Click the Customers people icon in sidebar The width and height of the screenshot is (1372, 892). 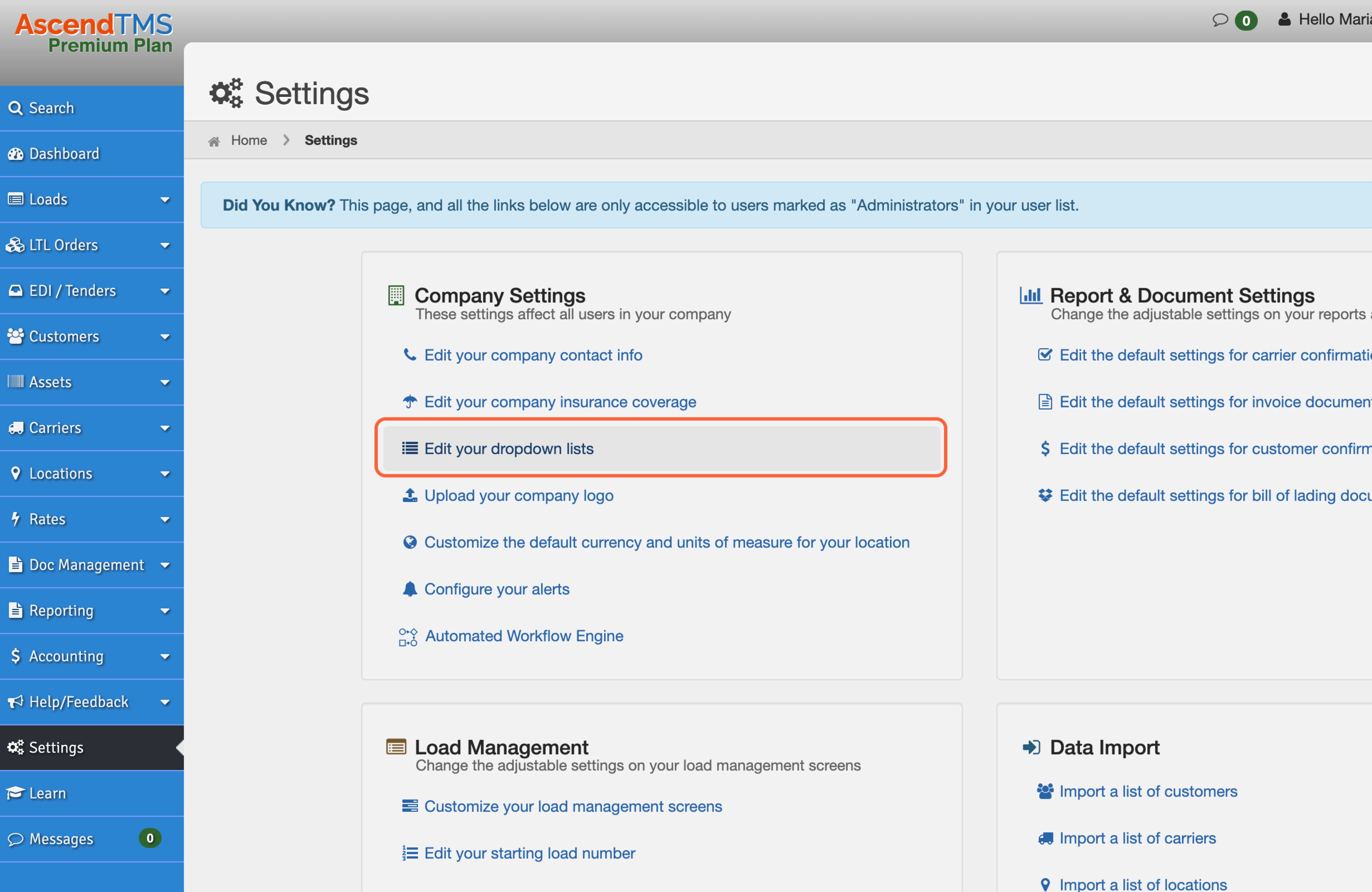[16, 335]
